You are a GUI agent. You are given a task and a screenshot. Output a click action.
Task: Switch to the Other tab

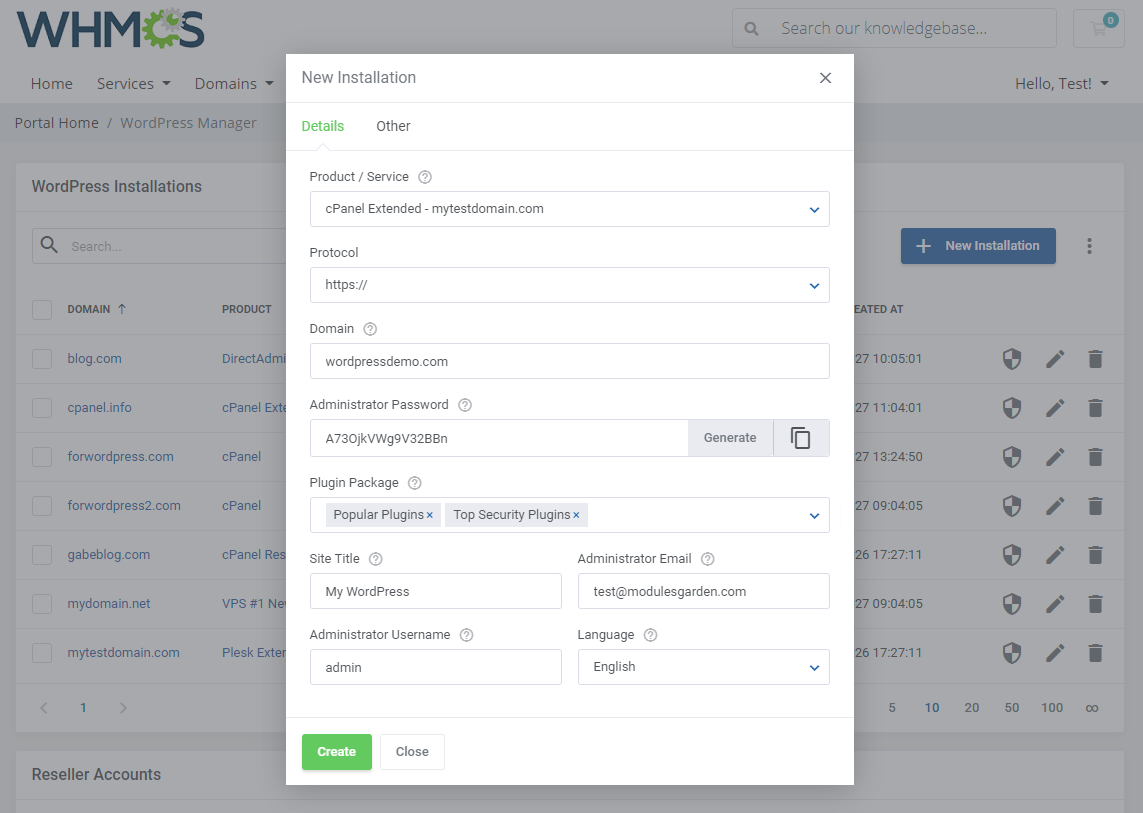[393, 126]
